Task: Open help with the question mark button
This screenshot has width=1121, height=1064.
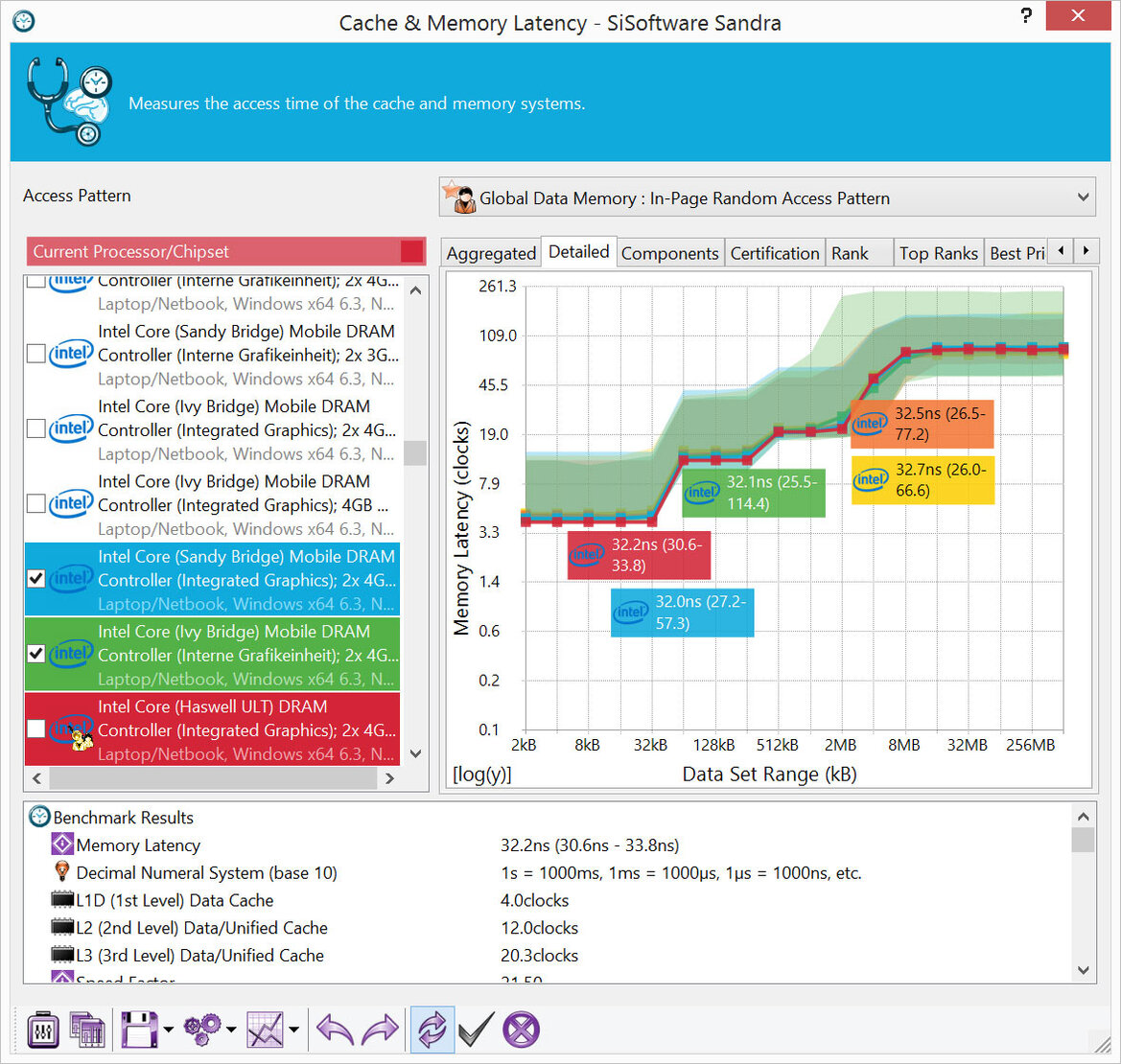Action: click(x=1026, y=15)
